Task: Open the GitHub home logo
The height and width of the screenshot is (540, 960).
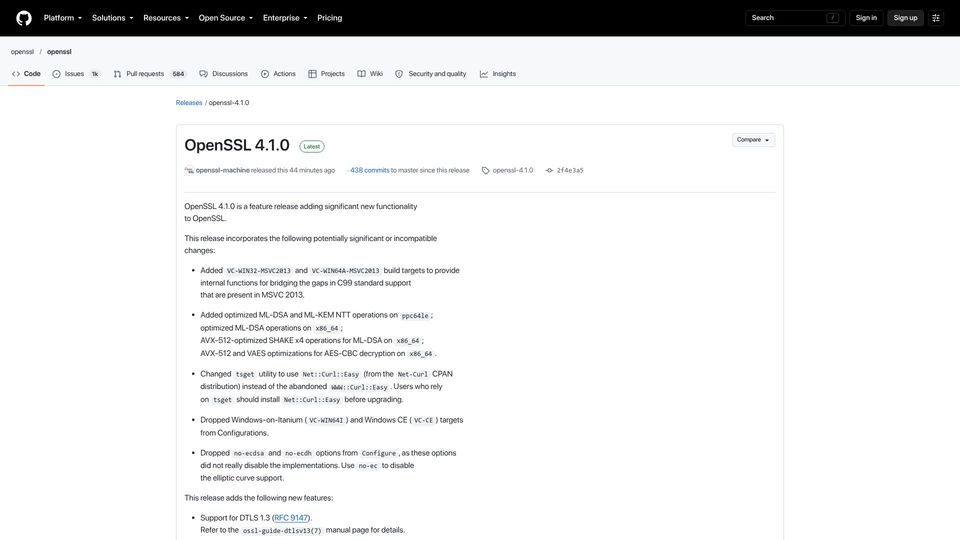Action: click(24, 18)
